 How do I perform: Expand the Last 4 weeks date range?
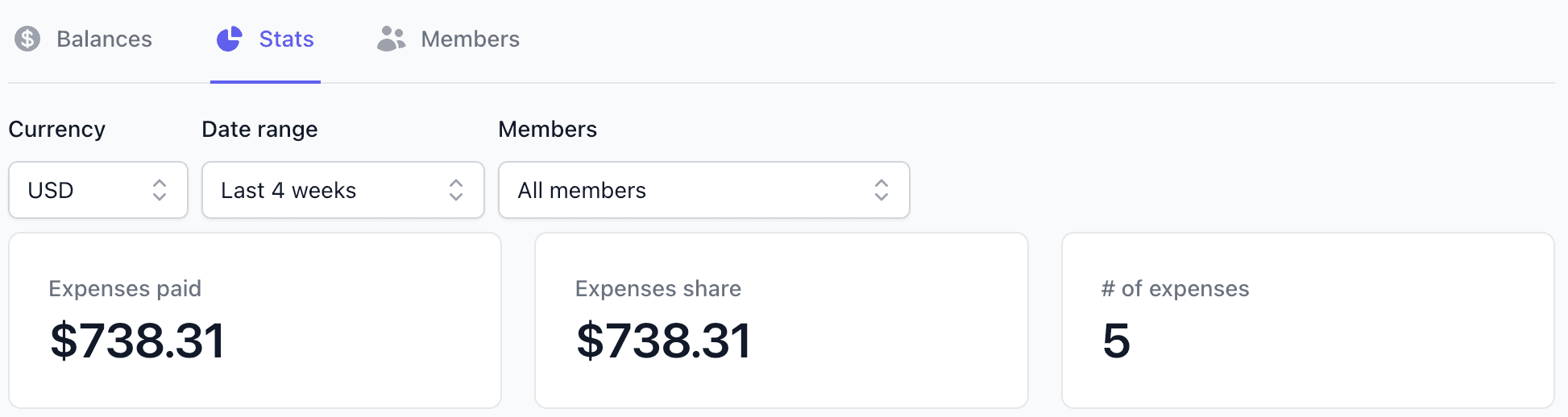[343, 190]
